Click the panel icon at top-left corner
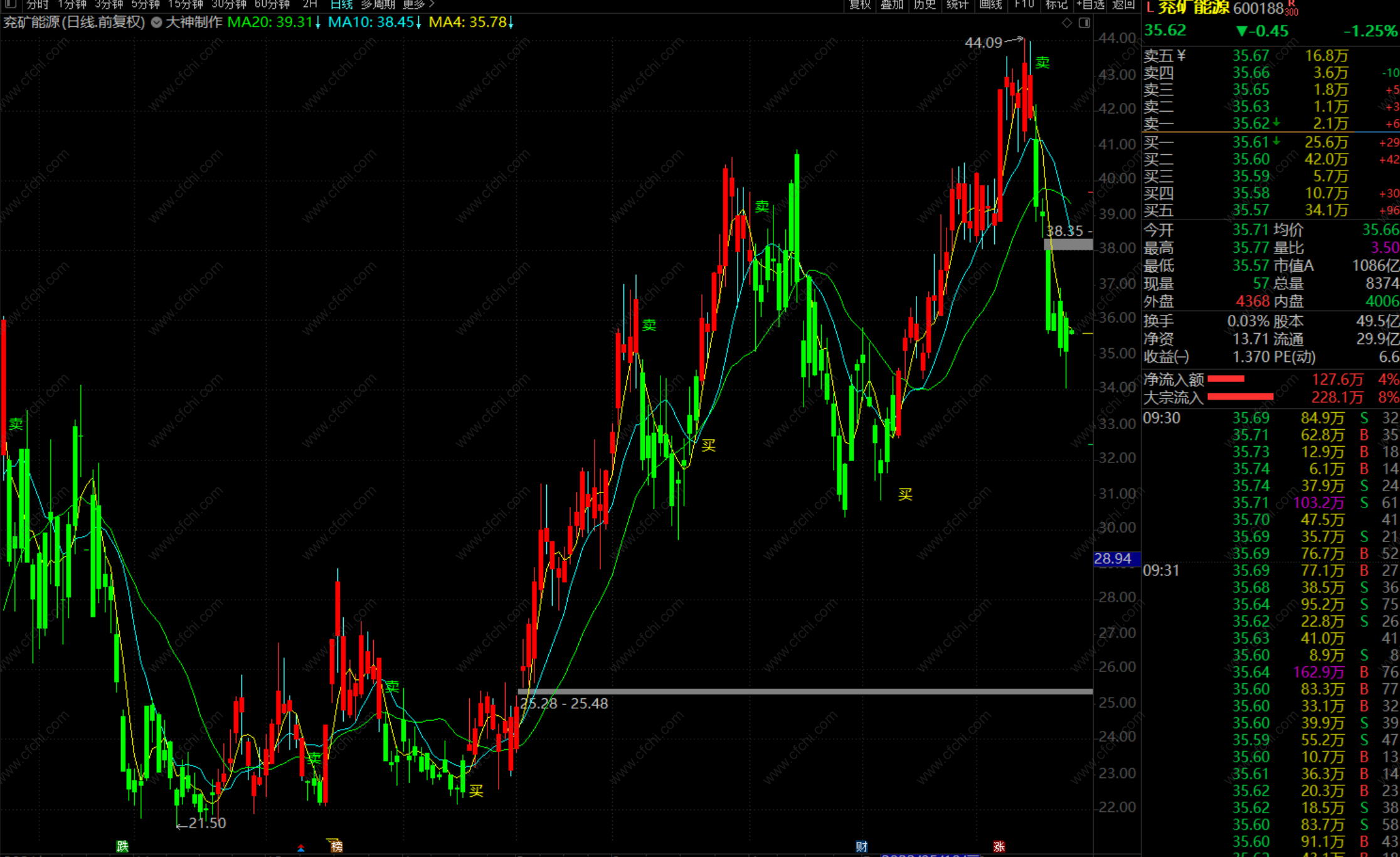 10,4
